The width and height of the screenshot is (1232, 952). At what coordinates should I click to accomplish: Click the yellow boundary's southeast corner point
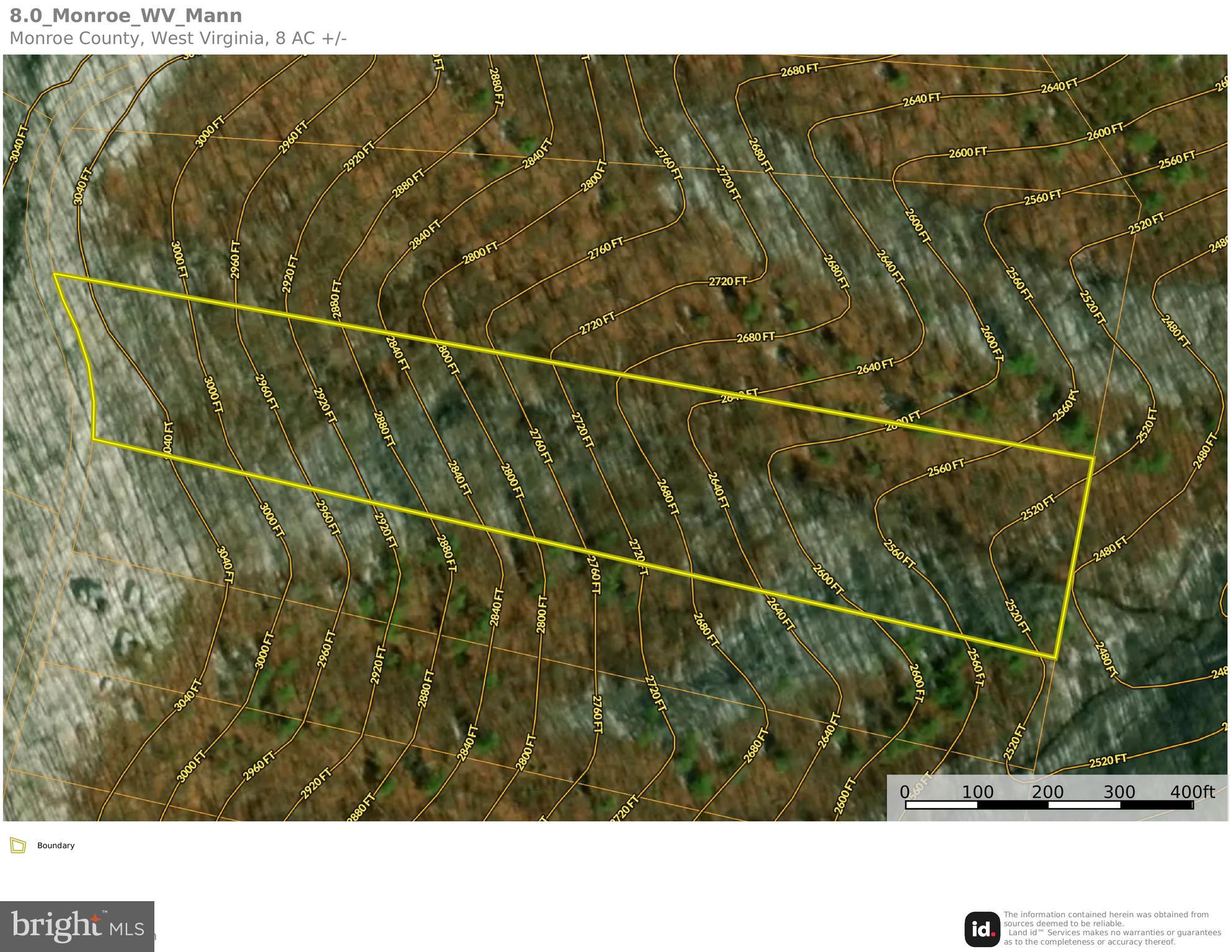tap(1055, 657)
